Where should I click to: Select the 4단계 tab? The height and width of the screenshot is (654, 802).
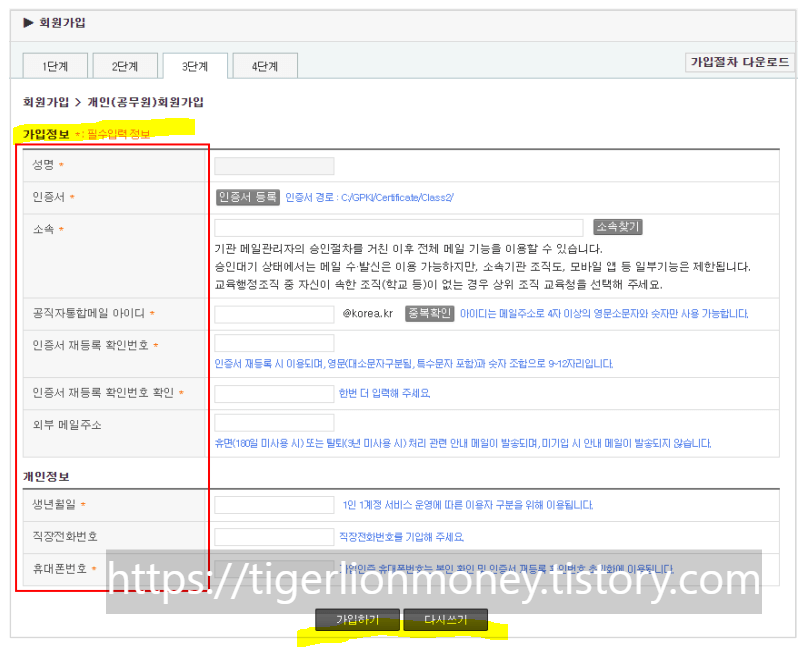tap(264, 65)
